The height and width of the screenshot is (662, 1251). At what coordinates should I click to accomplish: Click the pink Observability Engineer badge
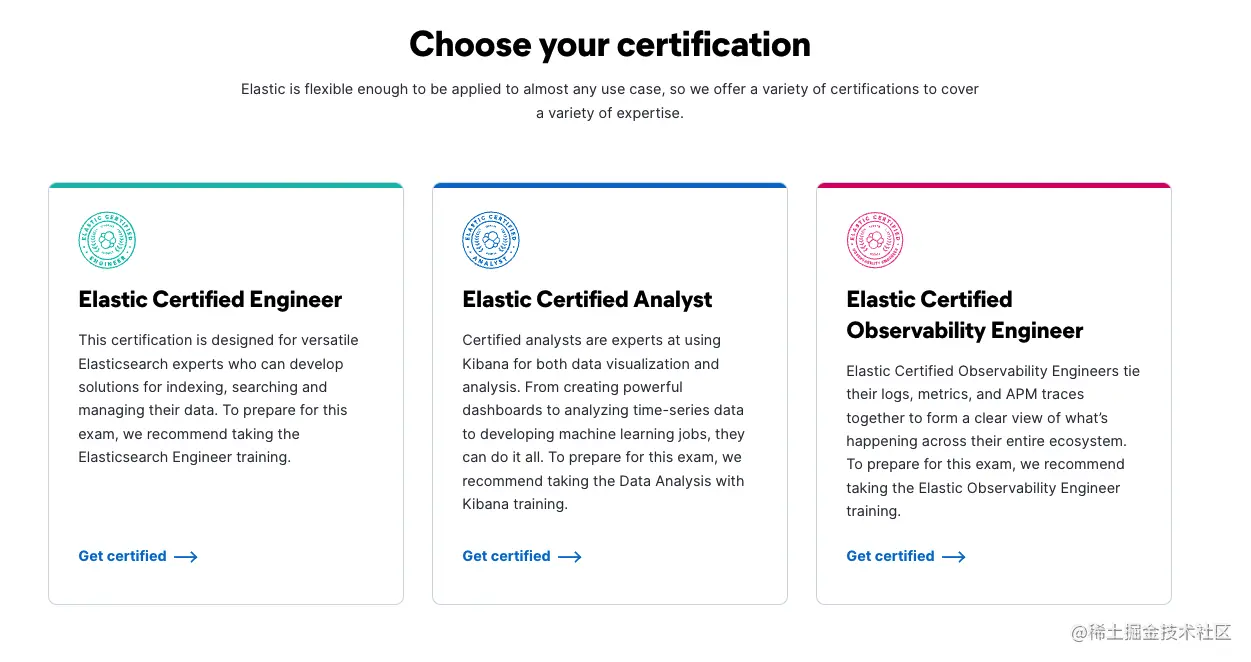coord(875,241)
